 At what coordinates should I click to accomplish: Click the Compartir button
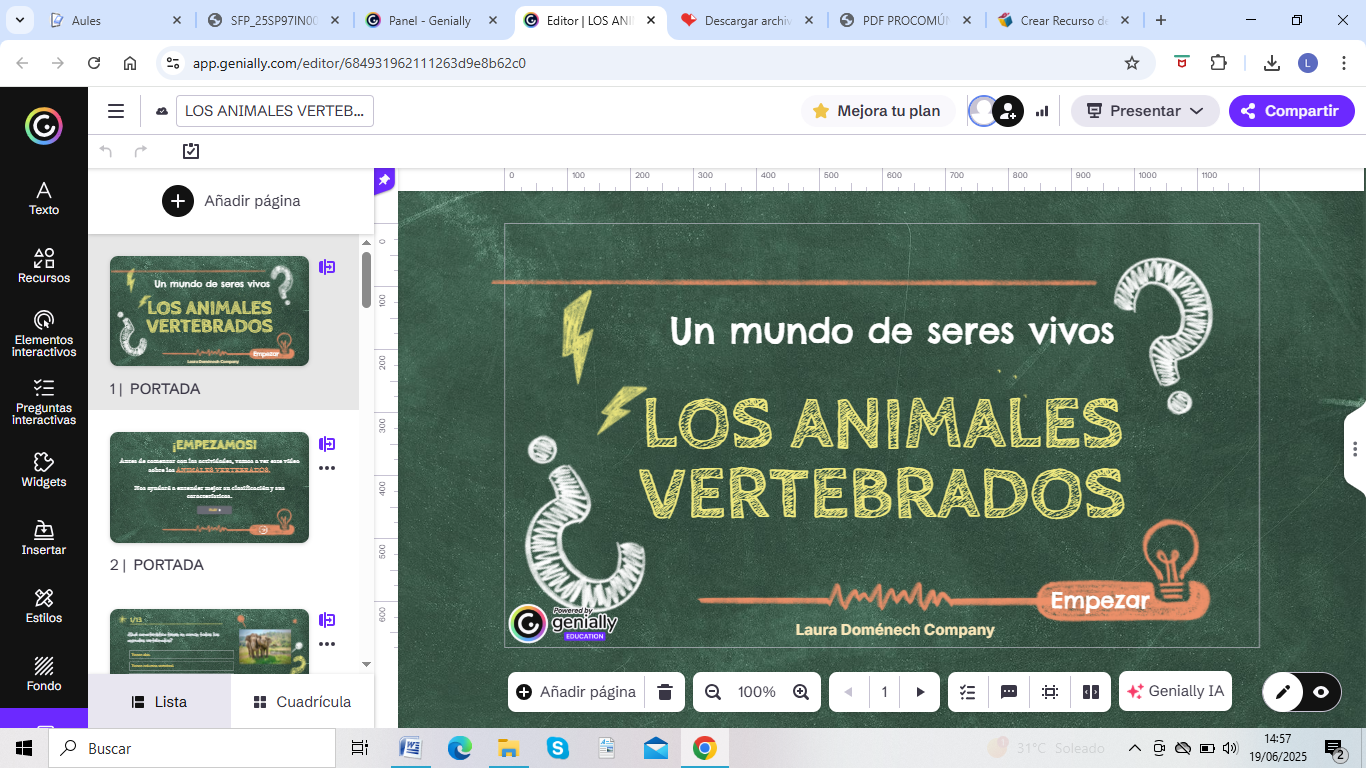[x=1291, y=111]
